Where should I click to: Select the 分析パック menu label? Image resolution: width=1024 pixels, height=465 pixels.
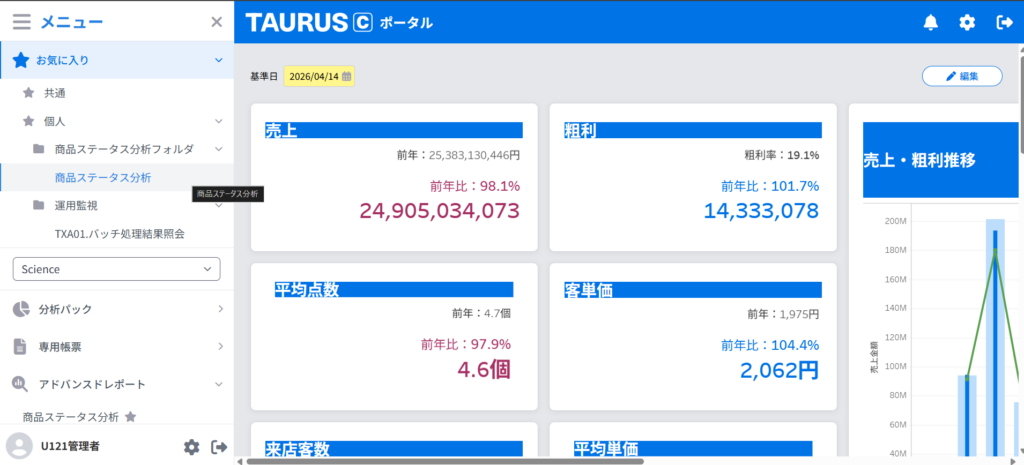click(x=65, y=309)
